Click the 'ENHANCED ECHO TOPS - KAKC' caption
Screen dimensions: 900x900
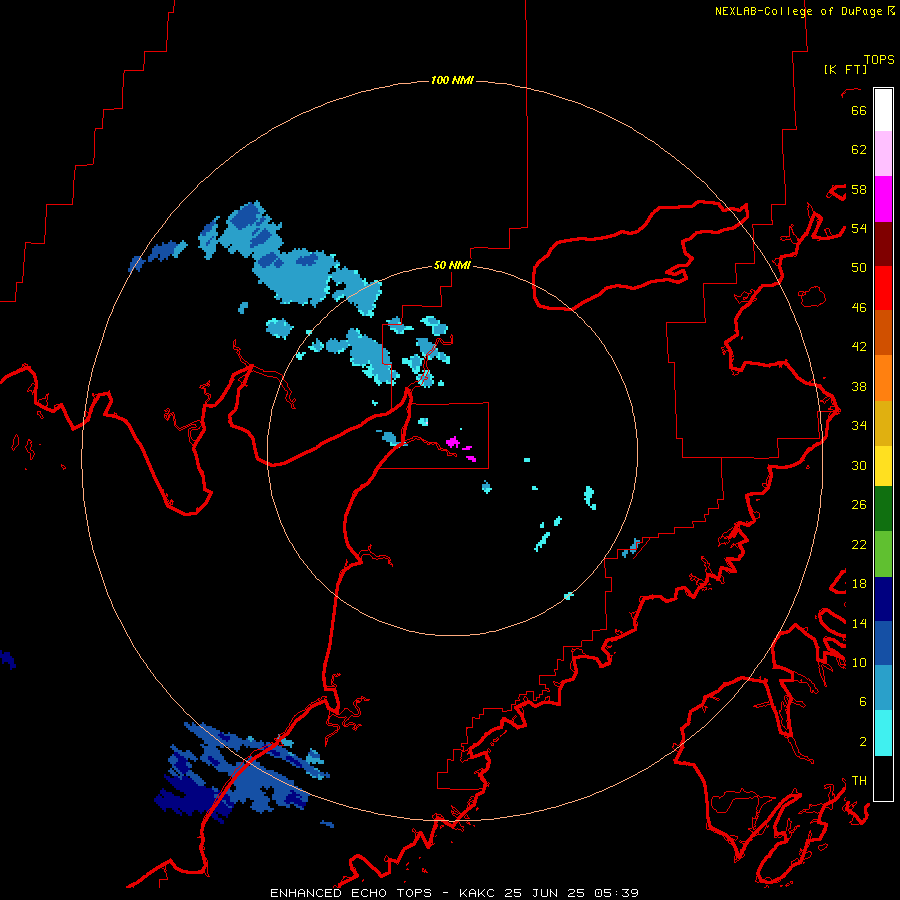coord(384,893)
